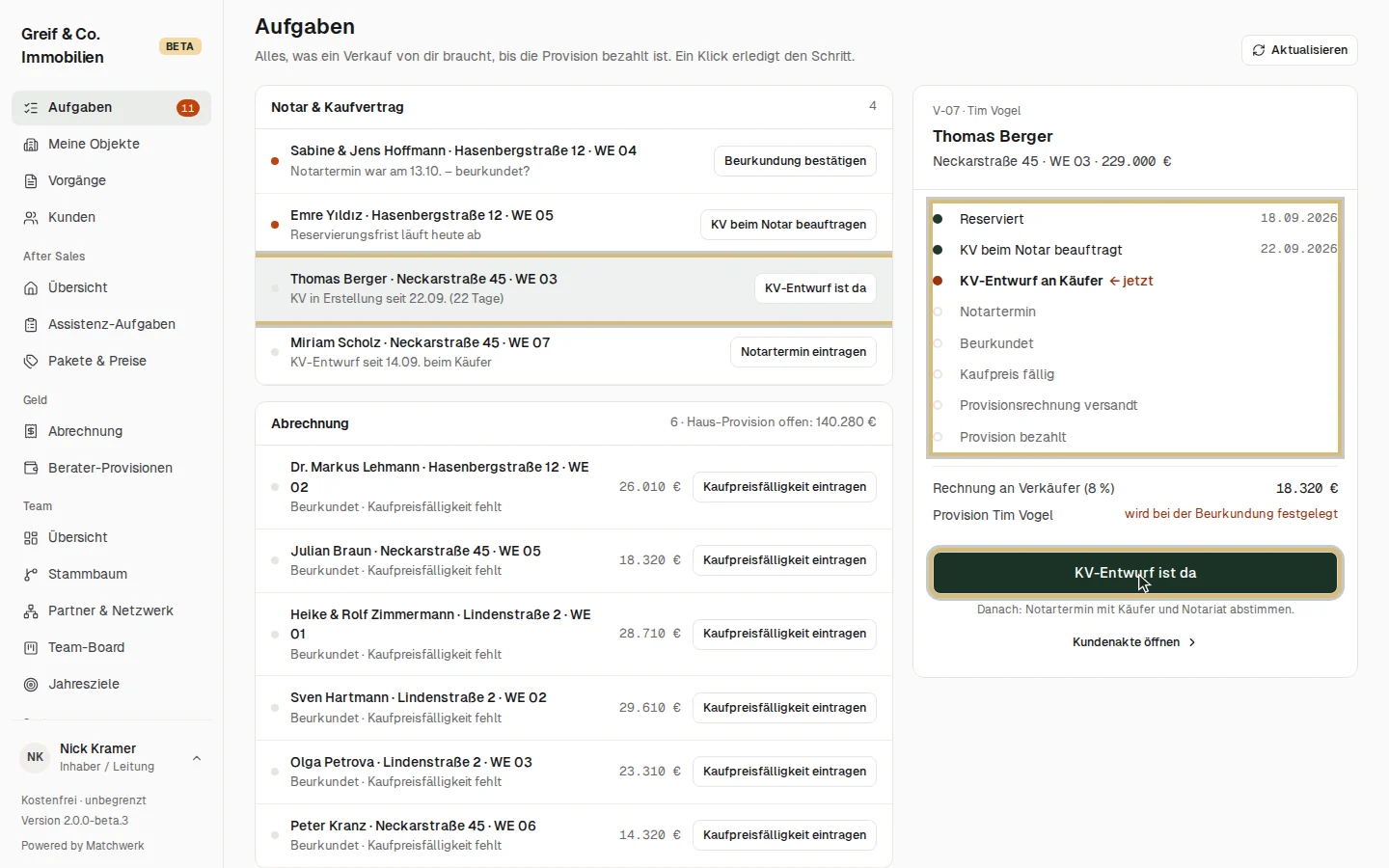This screenshot has height=868, width=1389.
Task: Click the Vorgänge document icon
Action: (x=31, y=181)
